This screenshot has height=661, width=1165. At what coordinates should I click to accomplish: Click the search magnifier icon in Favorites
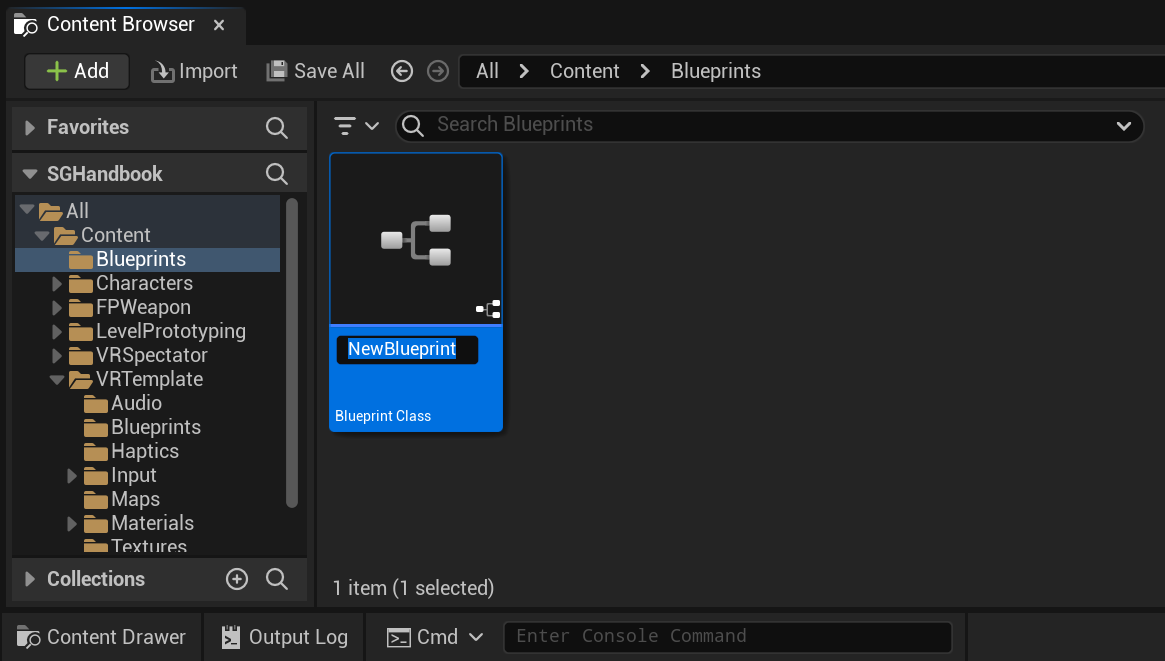coord(276,127)
